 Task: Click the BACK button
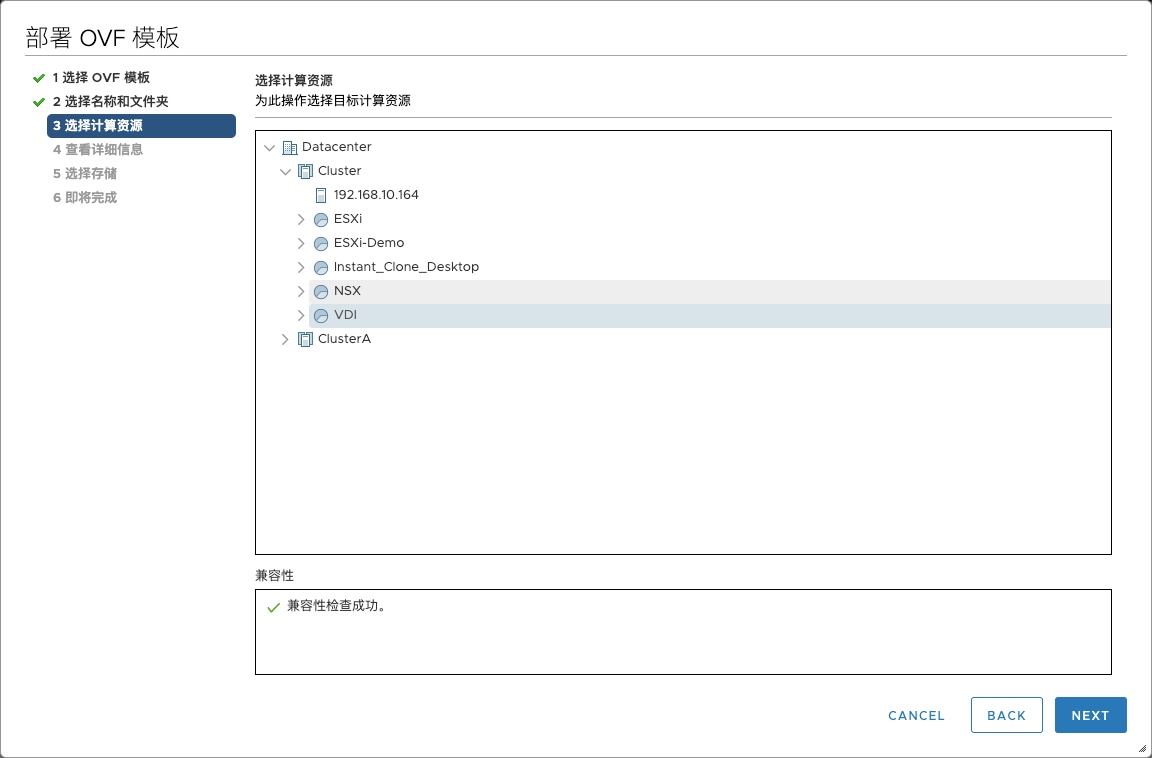[1007, 715]
